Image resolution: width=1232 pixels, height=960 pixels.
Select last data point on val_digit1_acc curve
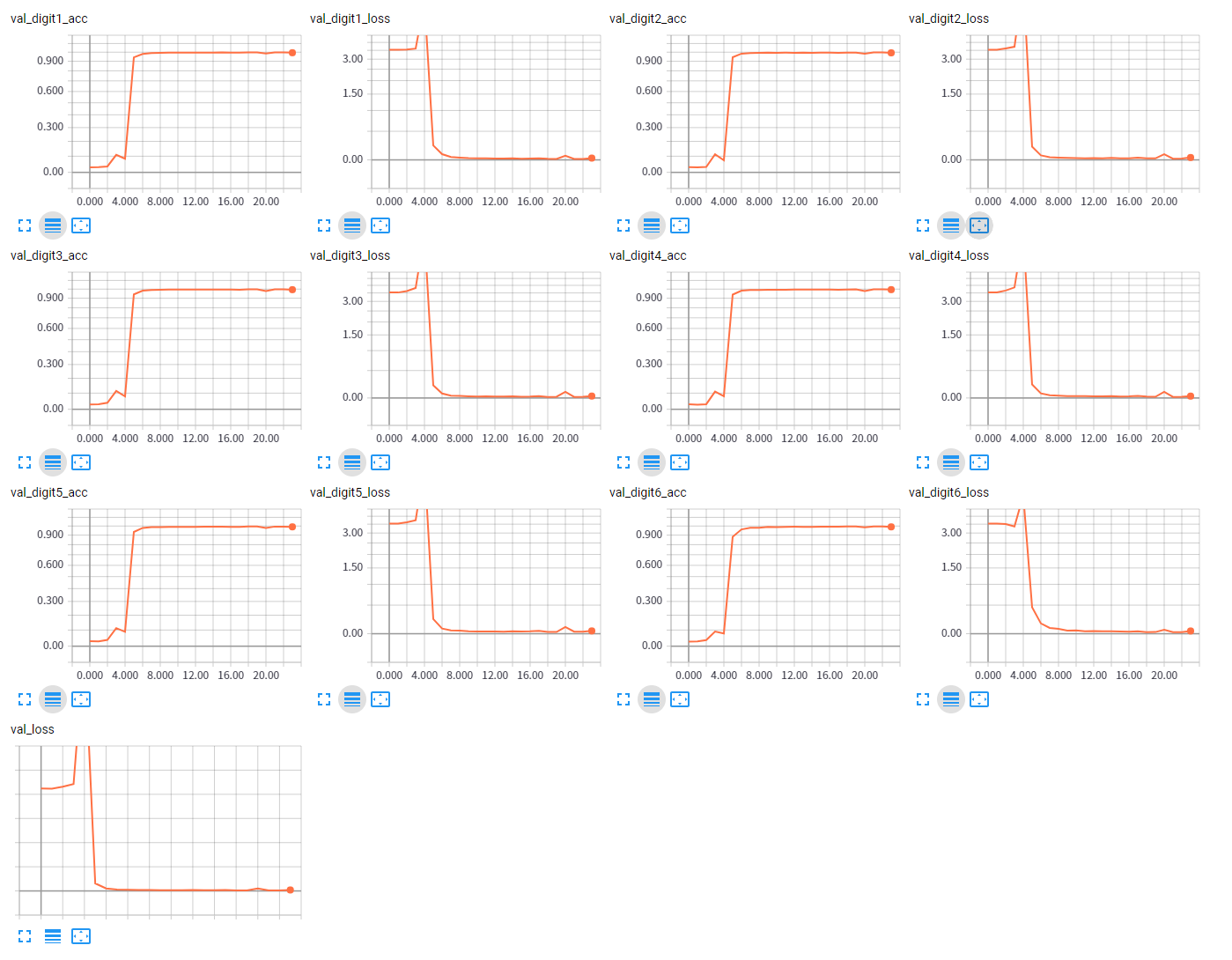(292, 53)
